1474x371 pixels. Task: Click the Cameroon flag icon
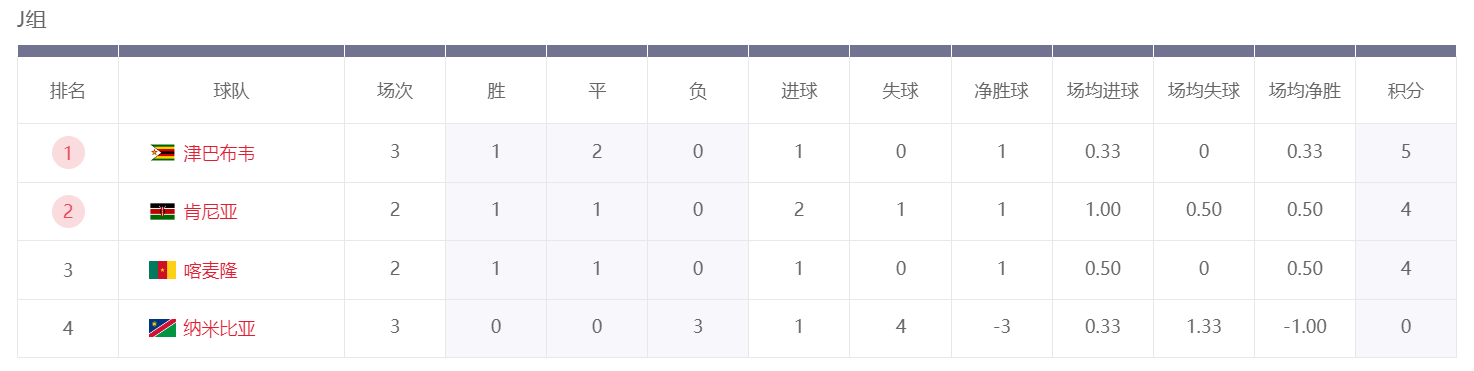162,270
